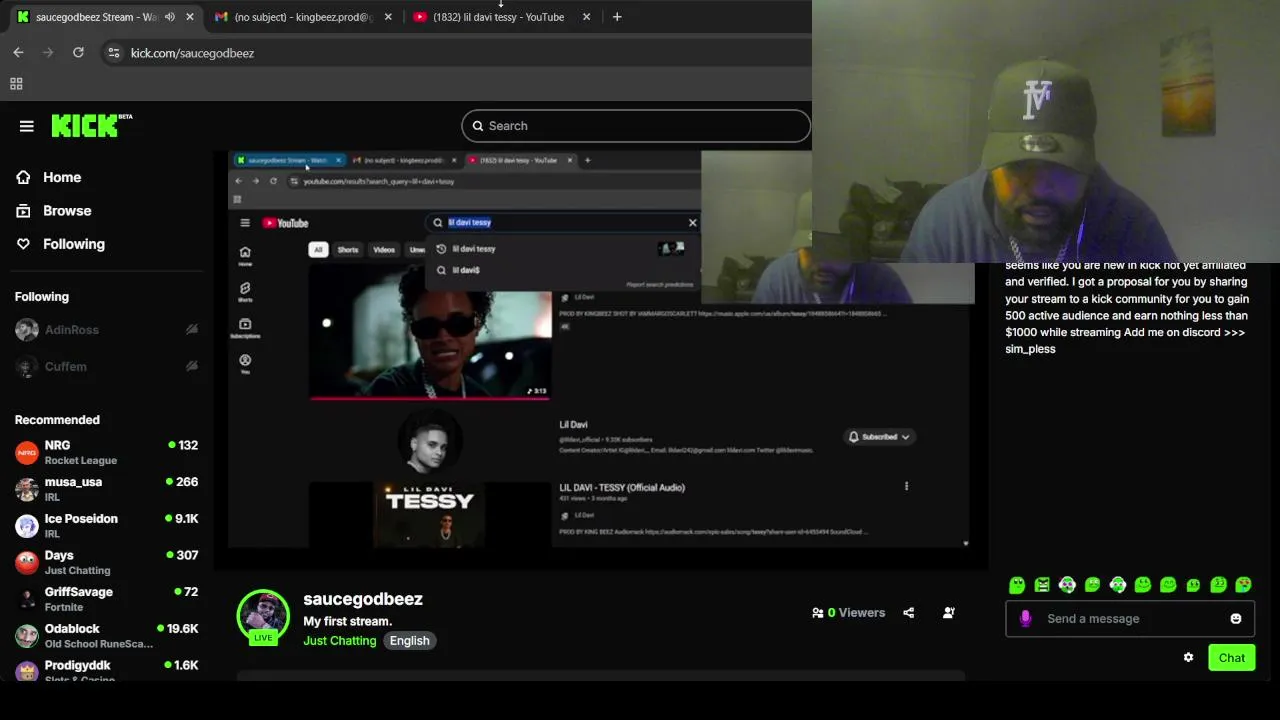This screenshot has width=1280, height=720.
Task: Click the share stream icon
Action: click(909, 613)
